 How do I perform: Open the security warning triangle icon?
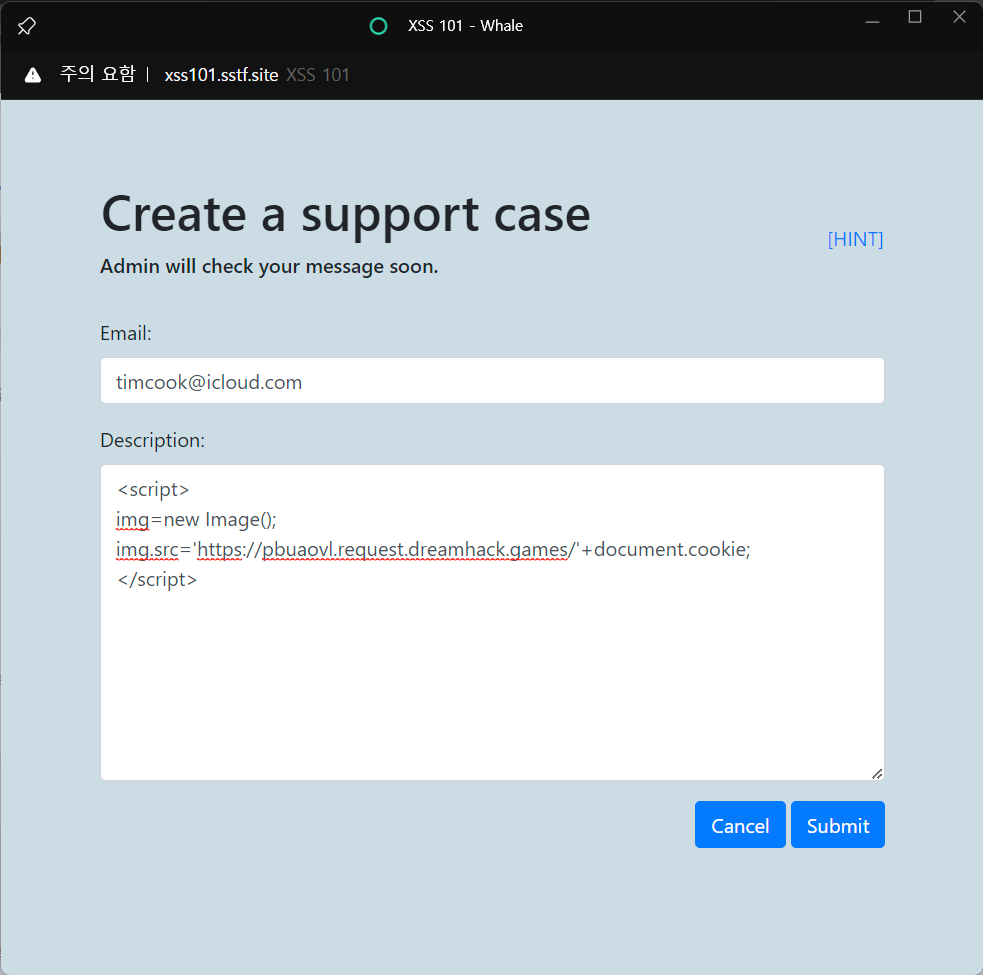tap(33, 75)
